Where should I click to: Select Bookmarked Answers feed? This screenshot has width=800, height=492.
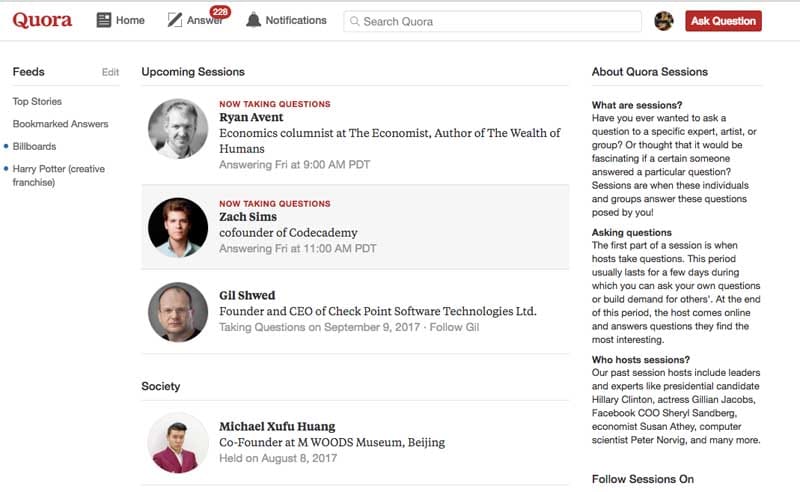pos(61,124)
